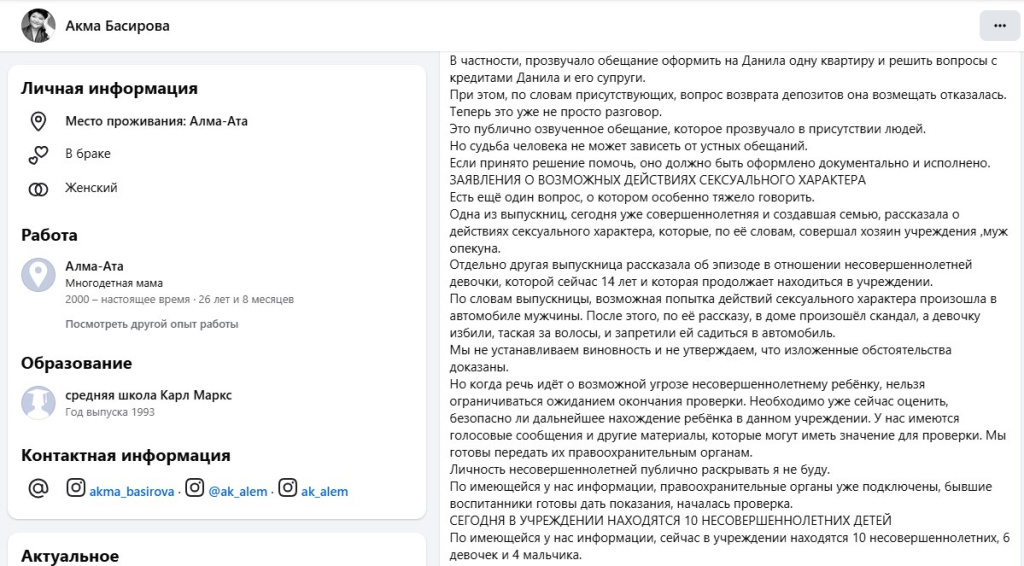Click the line Теперь это уже не просто разговор

[x=556, y=112]
